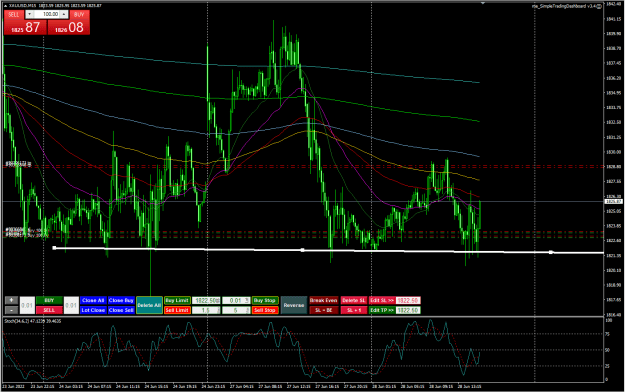625x392 pixels.
Task: Click the Close All button
Action: click(x=93, y=300)
